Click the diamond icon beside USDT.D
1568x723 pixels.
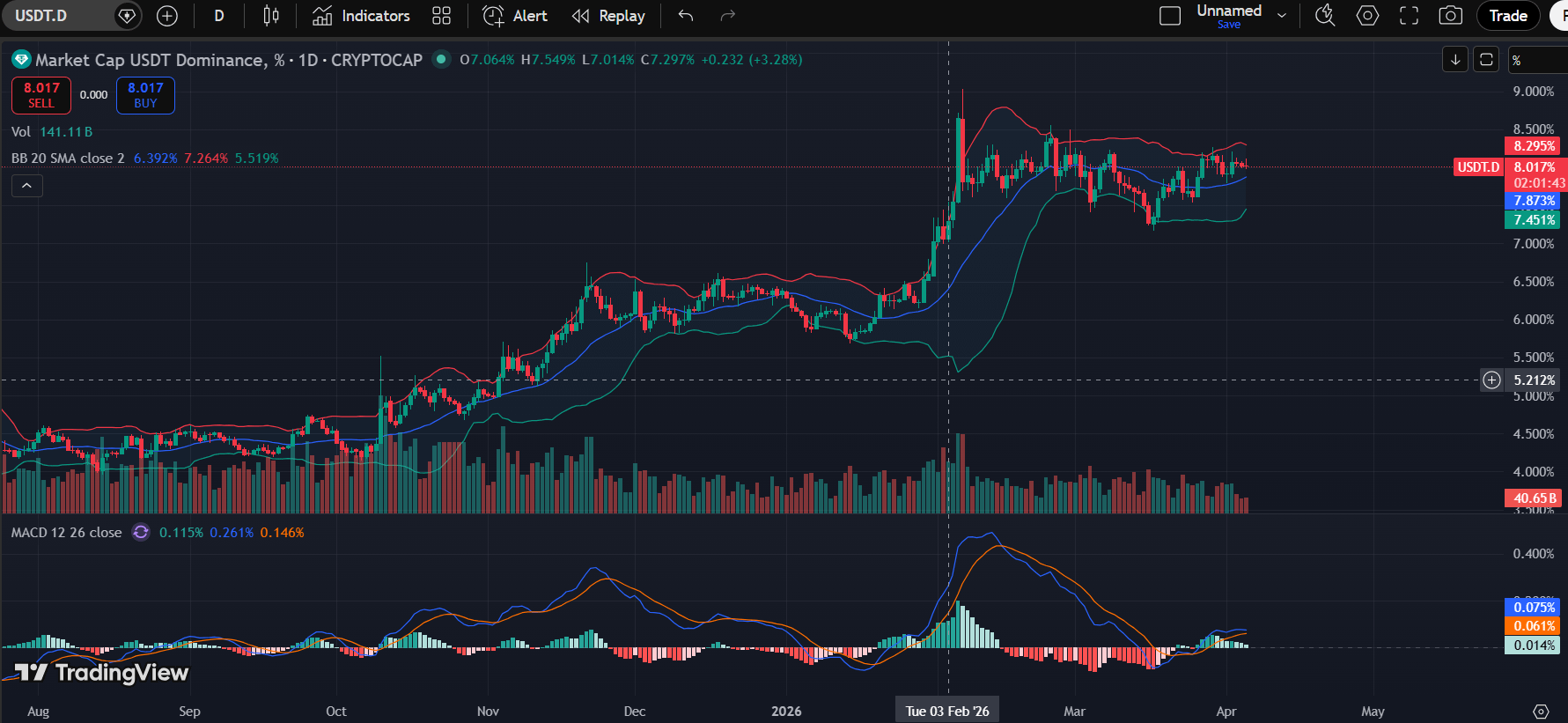(127, 16)
